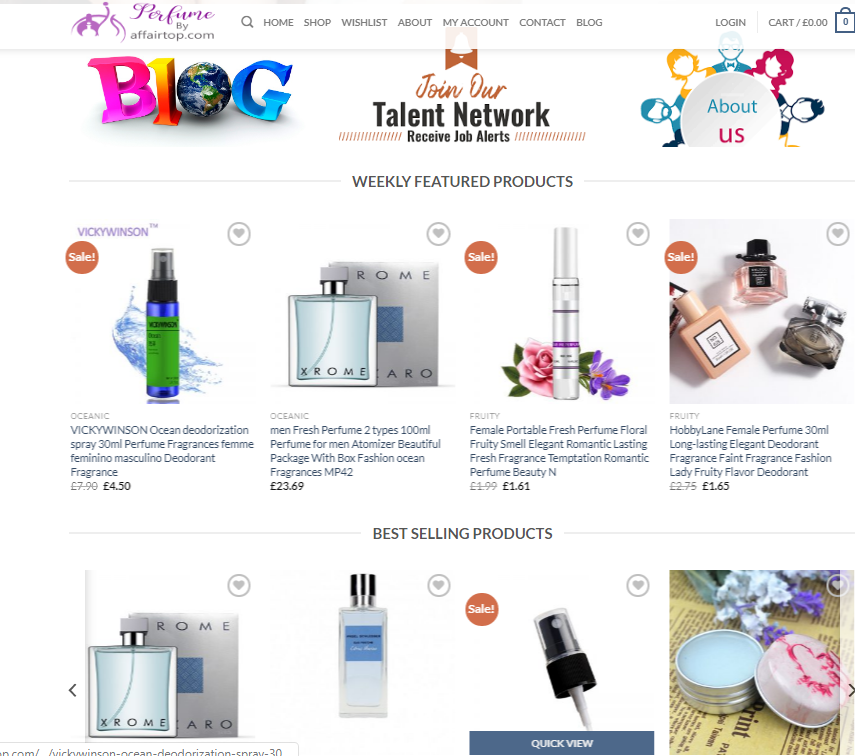Image resolution: width=855 pixels, height=756 pixels.
Task: Click the bell icon above Talent Network
Action: click(x=461, y=49)
